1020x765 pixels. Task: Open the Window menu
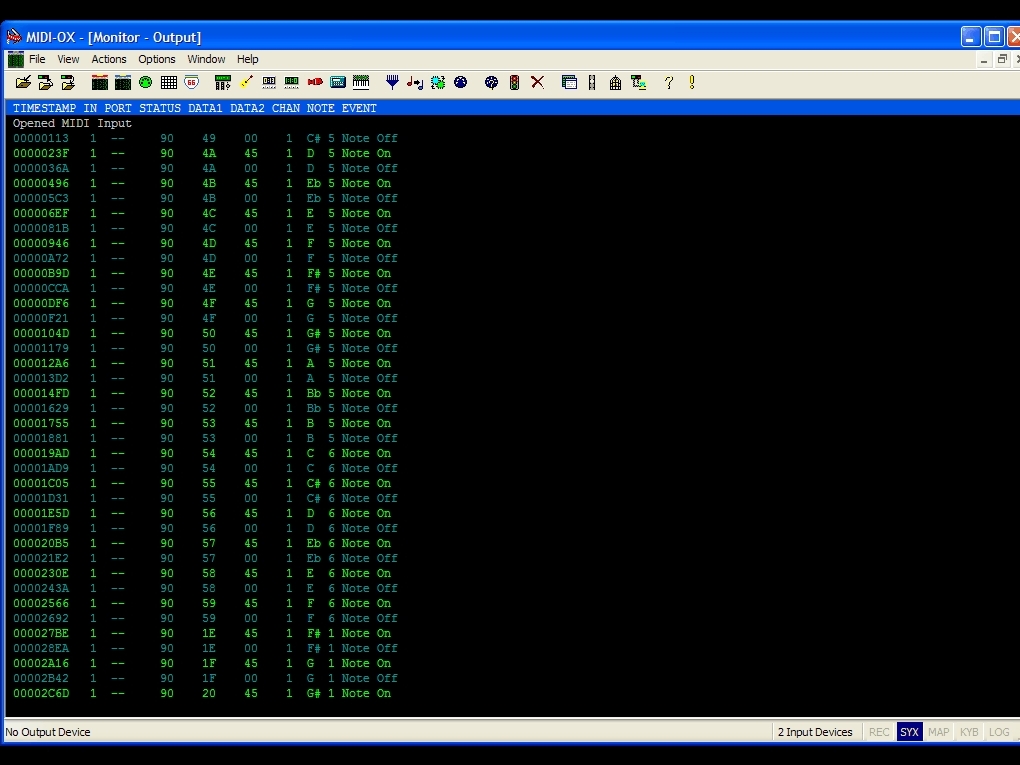pyautogui.click(x=206, y=59)
